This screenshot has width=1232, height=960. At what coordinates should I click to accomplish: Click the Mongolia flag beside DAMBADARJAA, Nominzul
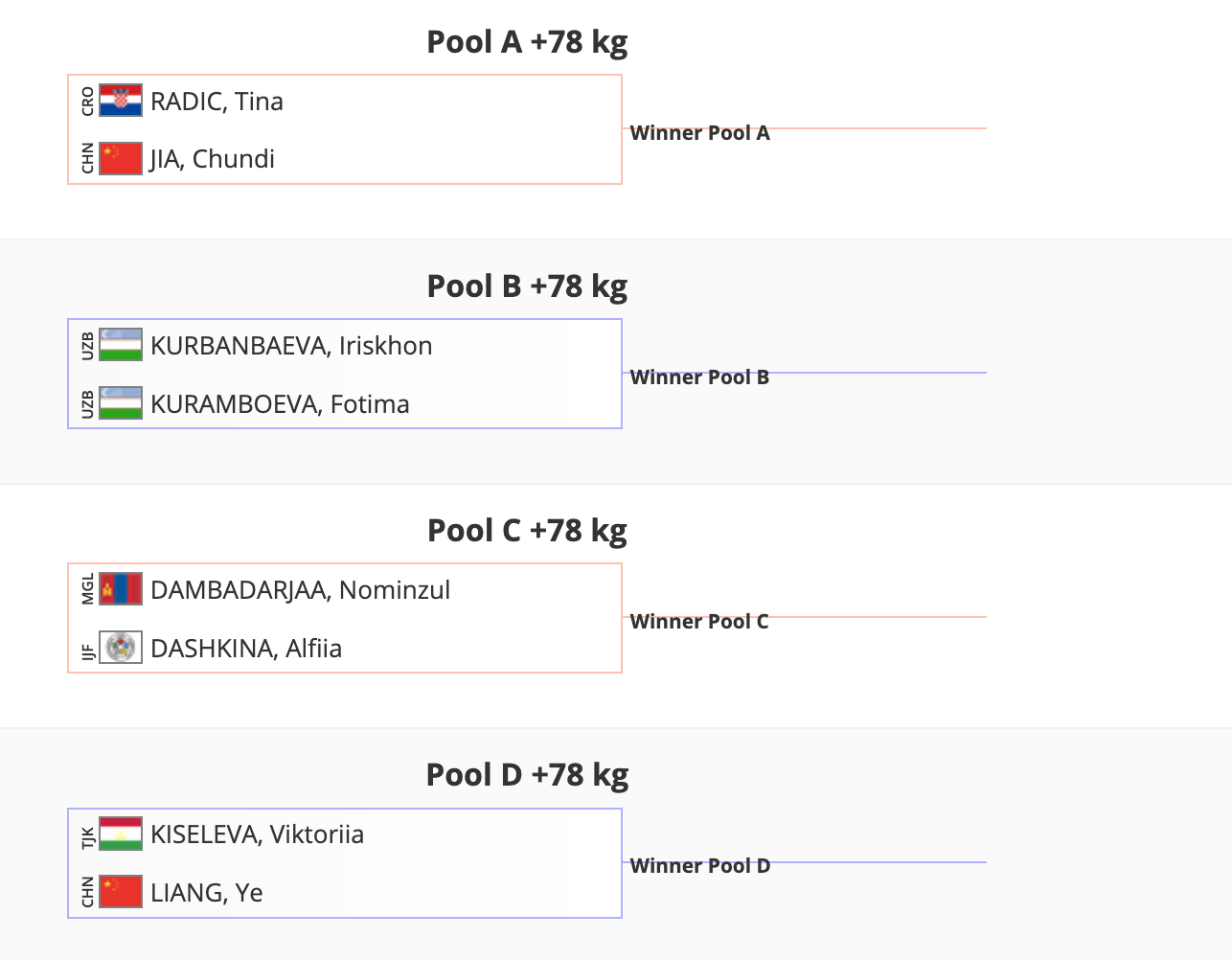(x=121, y=589)
